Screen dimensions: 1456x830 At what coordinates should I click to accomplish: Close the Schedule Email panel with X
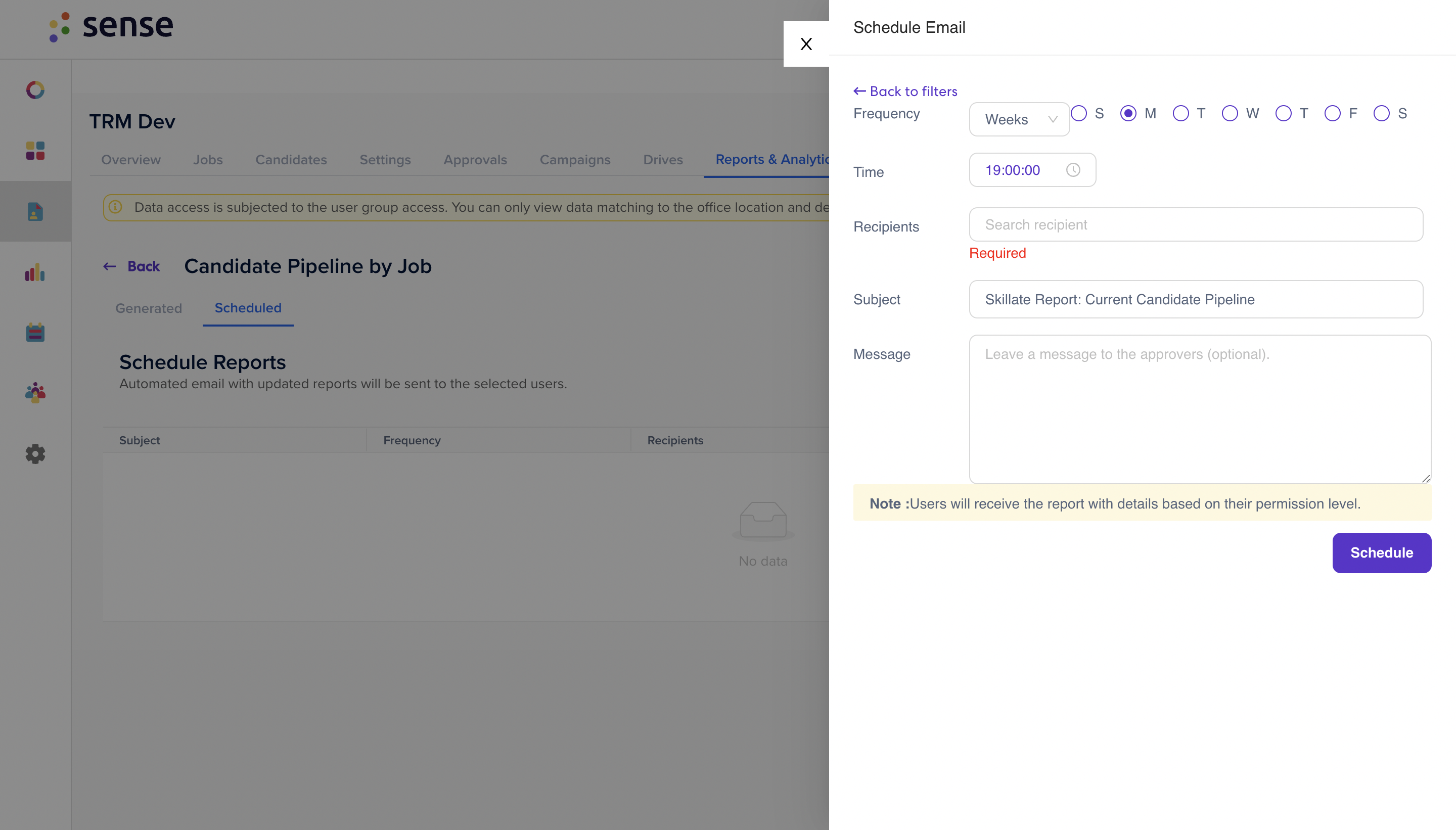[x=806, y=44]
